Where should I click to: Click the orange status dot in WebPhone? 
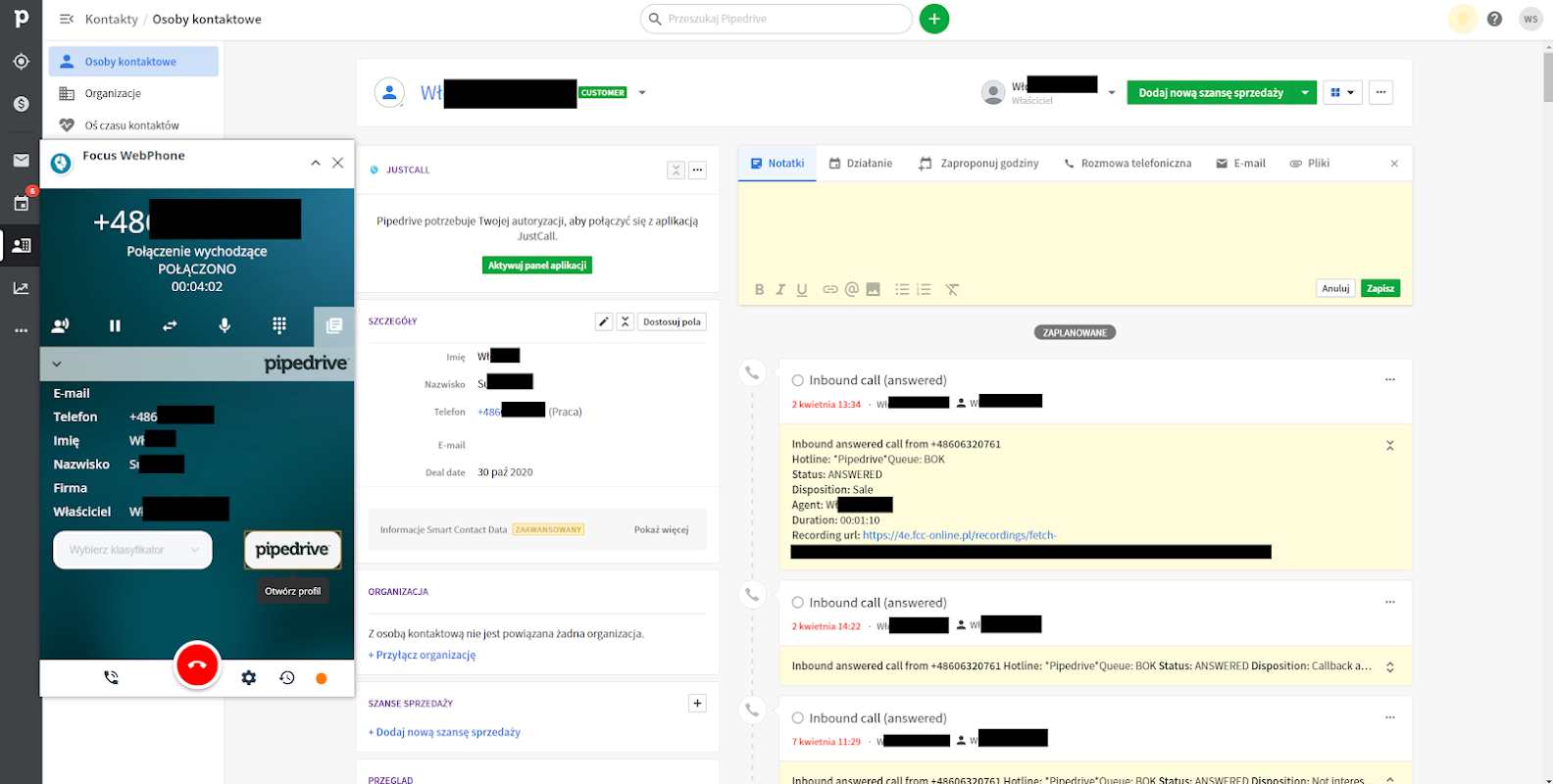click(321, 678)
